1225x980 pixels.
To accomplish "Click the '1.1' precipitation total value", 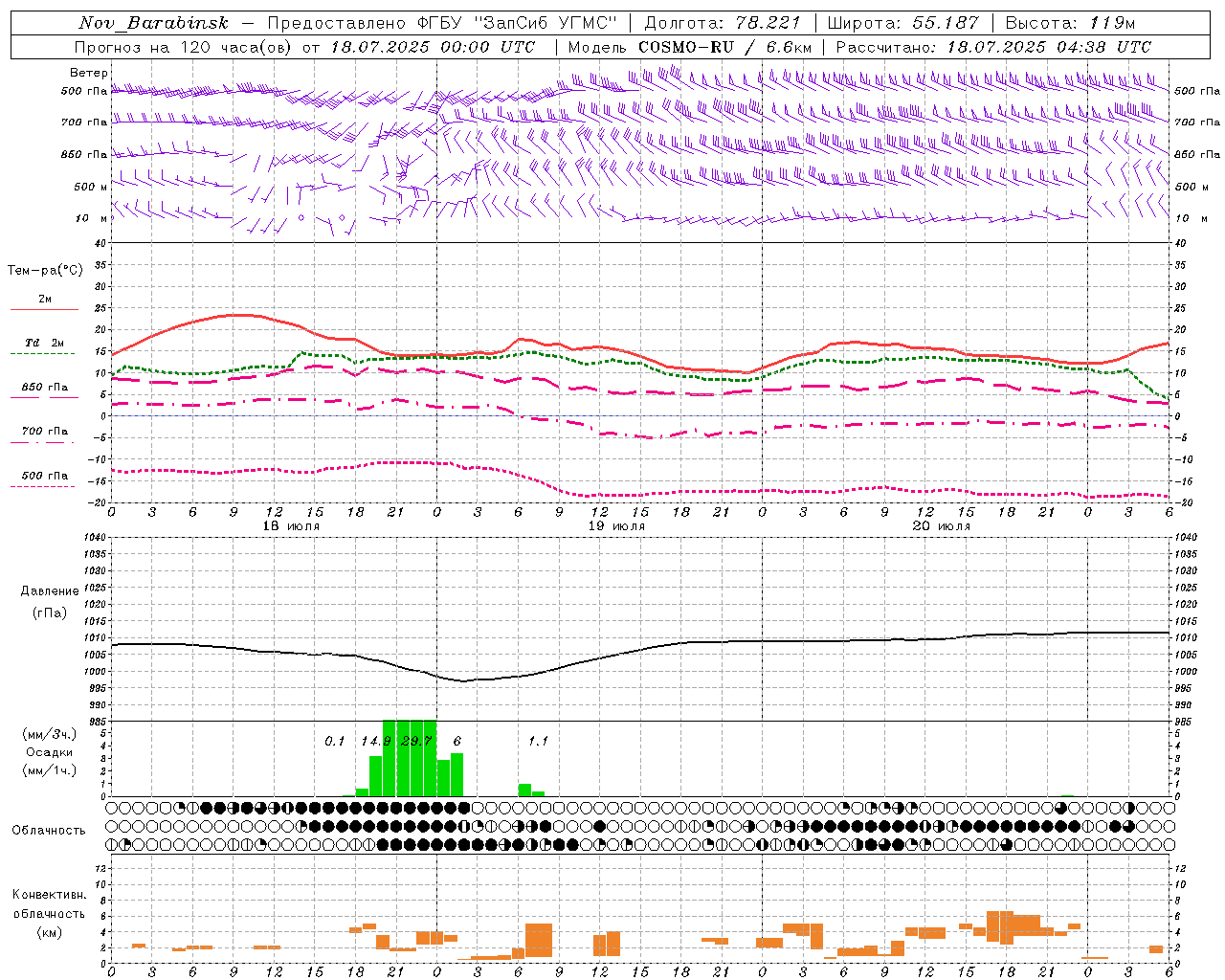I will pyautogui.click(x=538, y=741).
